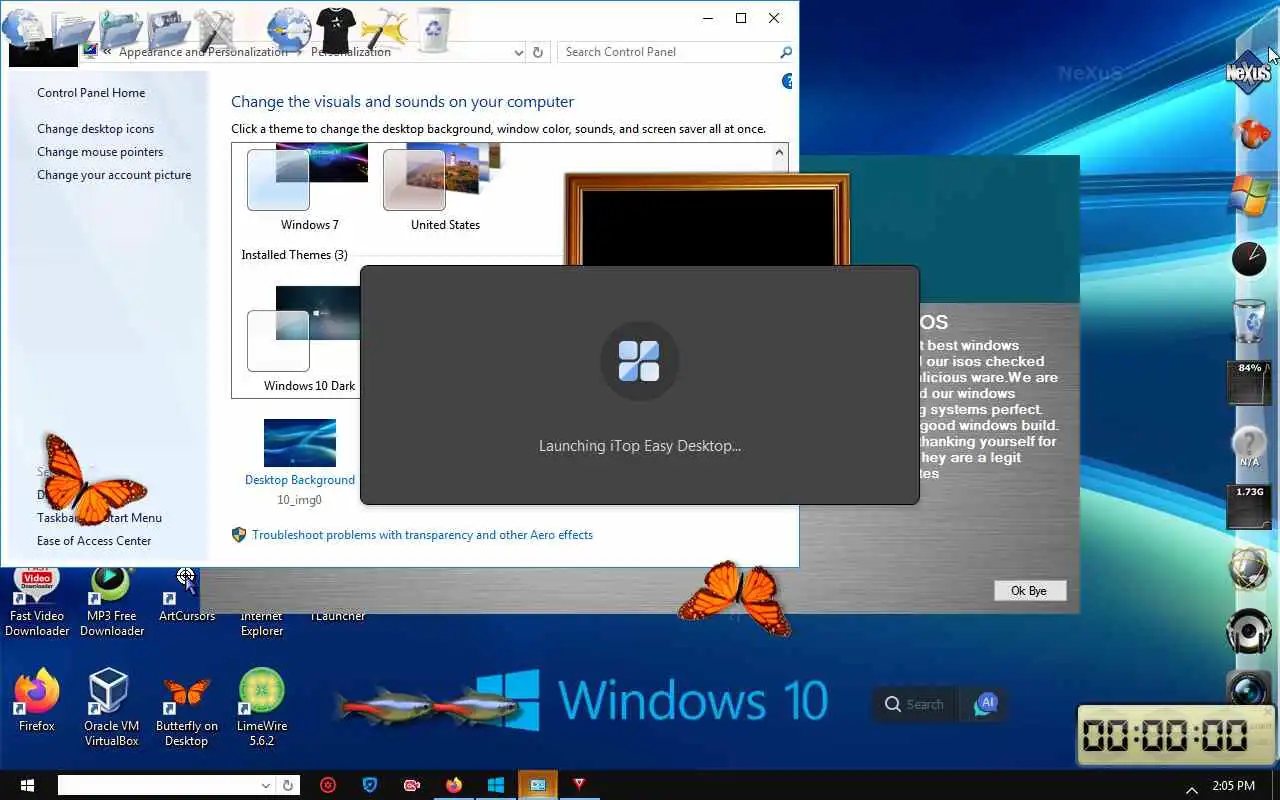Click the 1.73G RAM meter in the dock
This screenshot has height=800, width=1280.
(x=1249, y=507)
